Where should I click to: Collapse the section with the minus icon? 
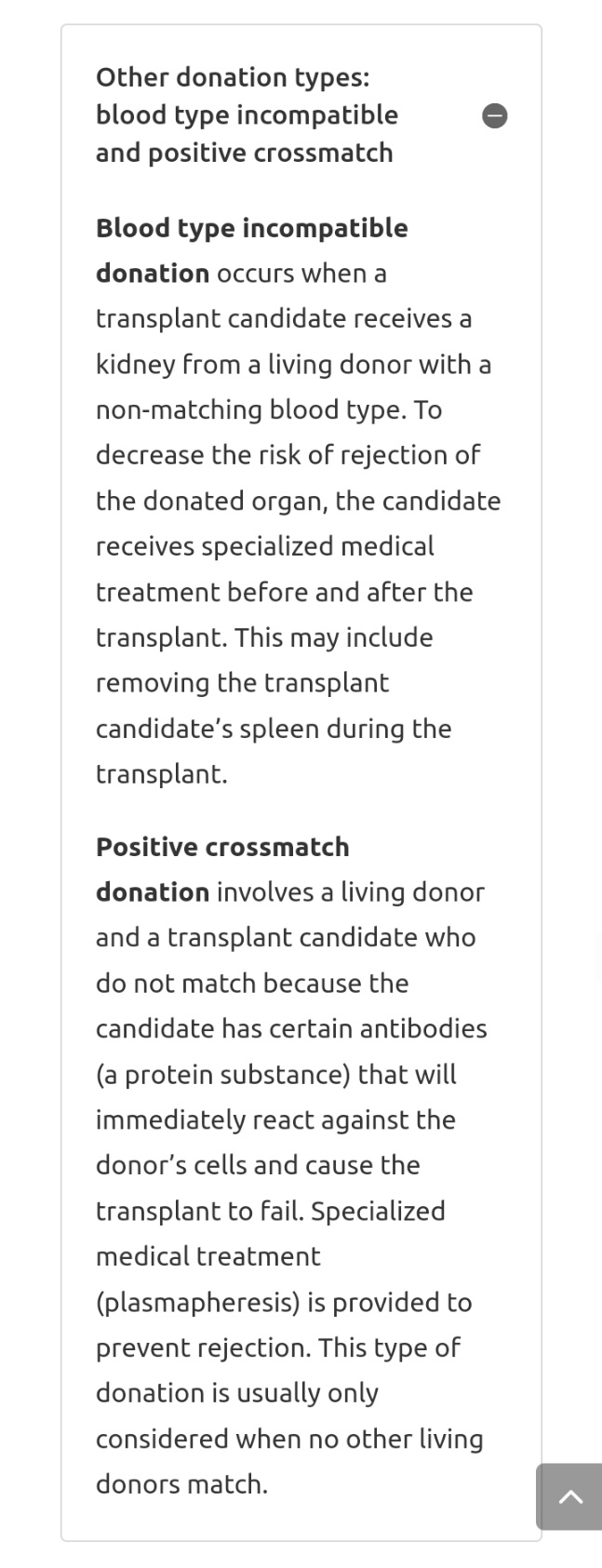click(x=494, y=115)
